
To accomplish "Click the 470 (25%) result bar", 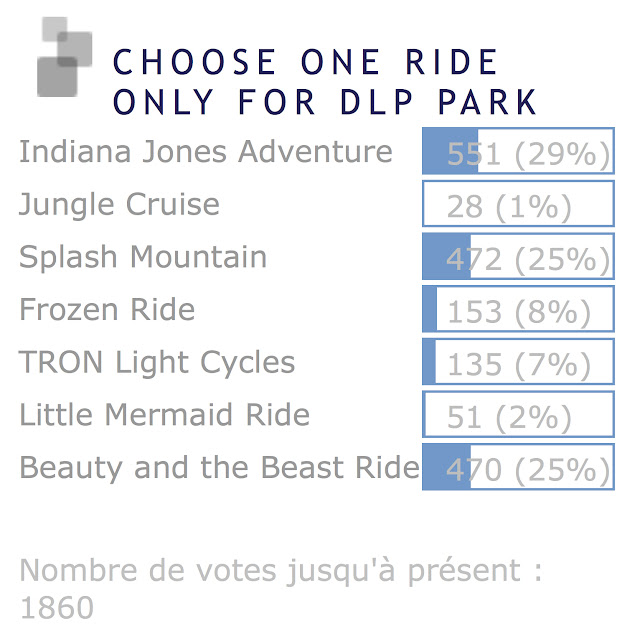I will pos(518,467).
